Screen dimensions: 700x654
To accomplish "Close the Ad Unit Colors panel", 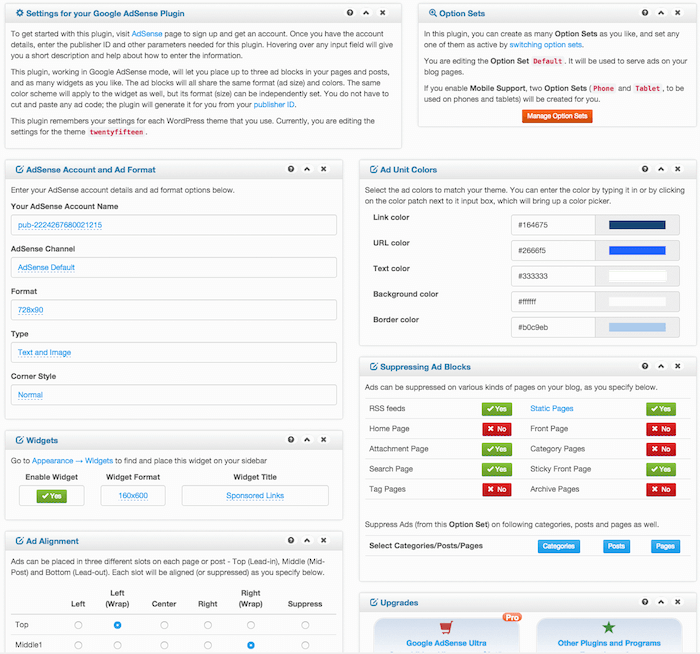I will click(678, 169).
